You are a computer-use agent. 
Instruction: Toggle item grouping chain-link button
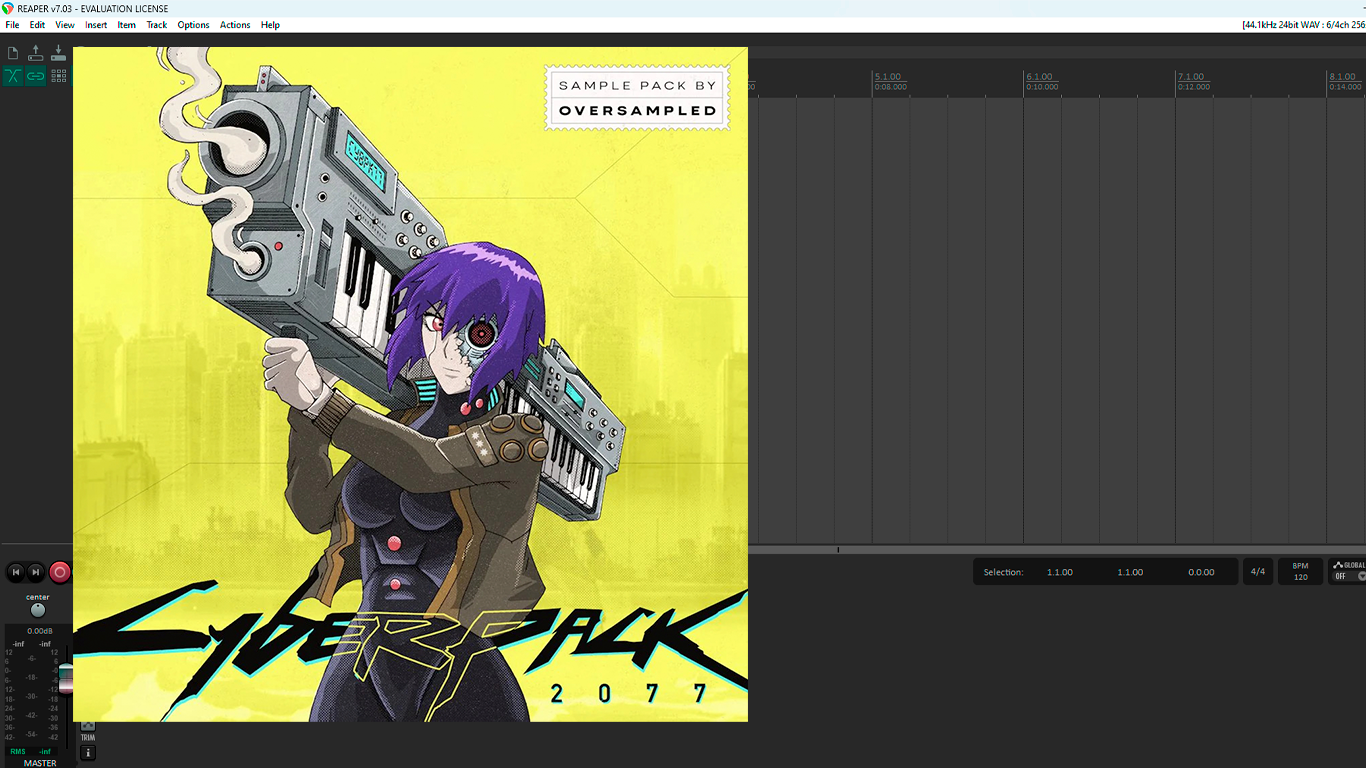click(x=36, y=76)
